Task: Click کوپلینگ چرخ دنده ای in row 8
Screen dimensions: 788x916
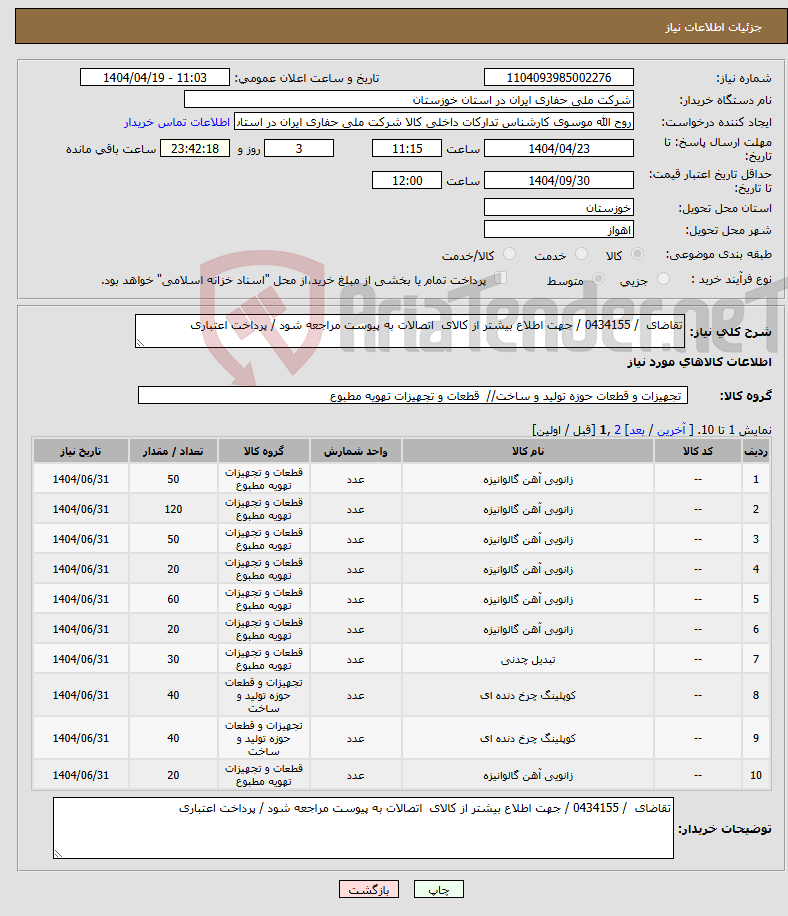Action: pyautogui.click(x=528, y=696)
